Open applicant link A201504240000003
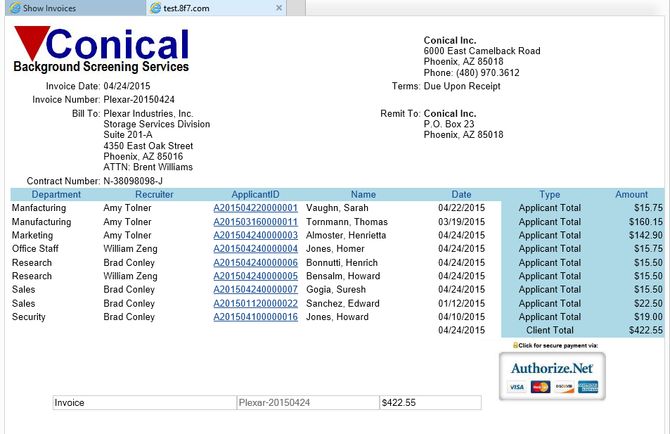Viewport: 670px width, 434px height. (256, 235)
